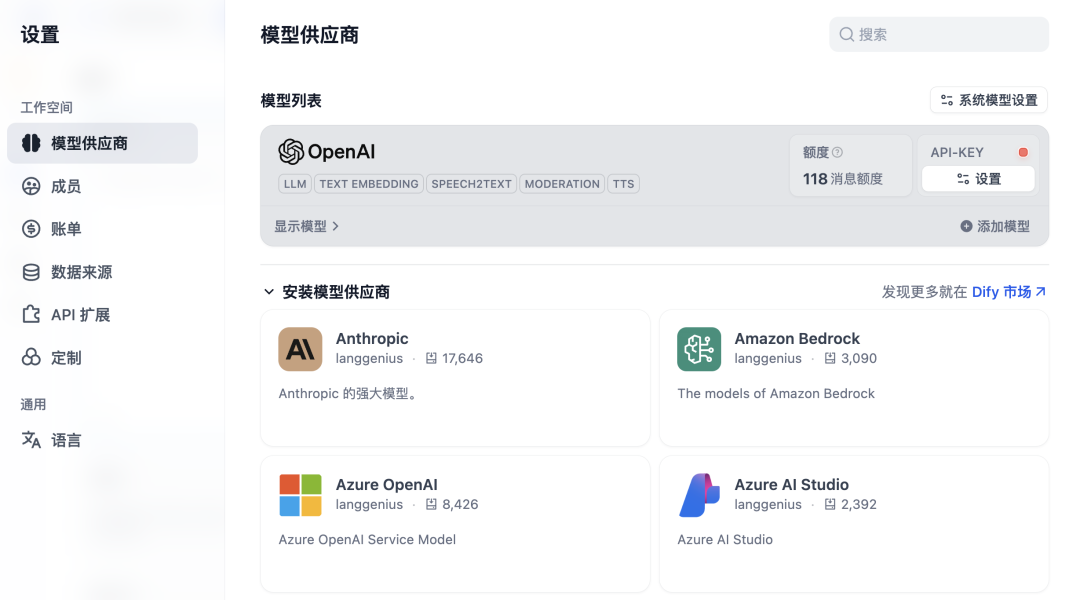The image size is (1080, 600).
Task: Click the MODERATION tag
Action: click(562, 184)
